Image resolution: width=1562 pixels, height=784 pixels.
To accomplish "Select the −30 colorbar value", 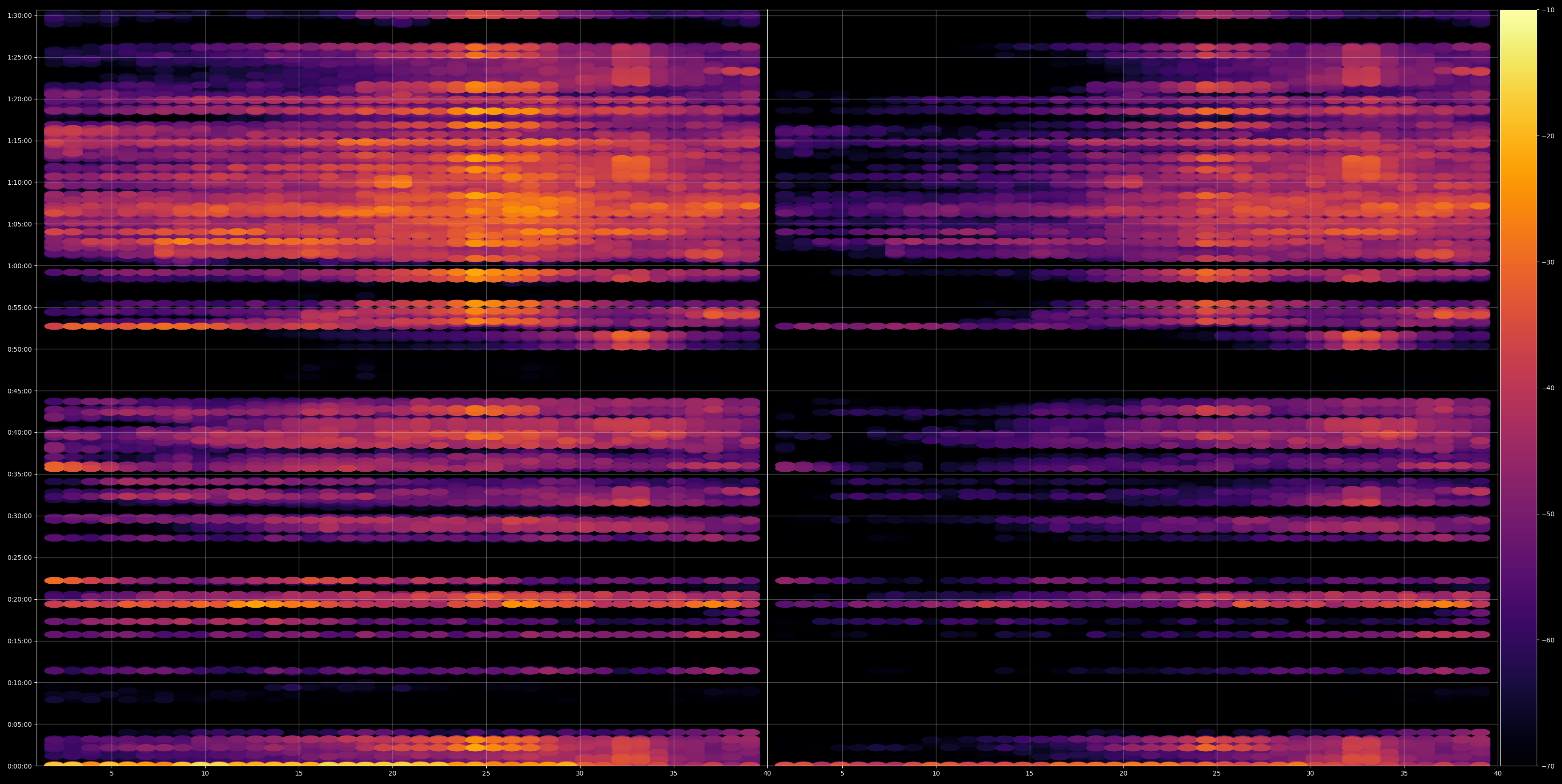I will click(x=1547, y=263).
